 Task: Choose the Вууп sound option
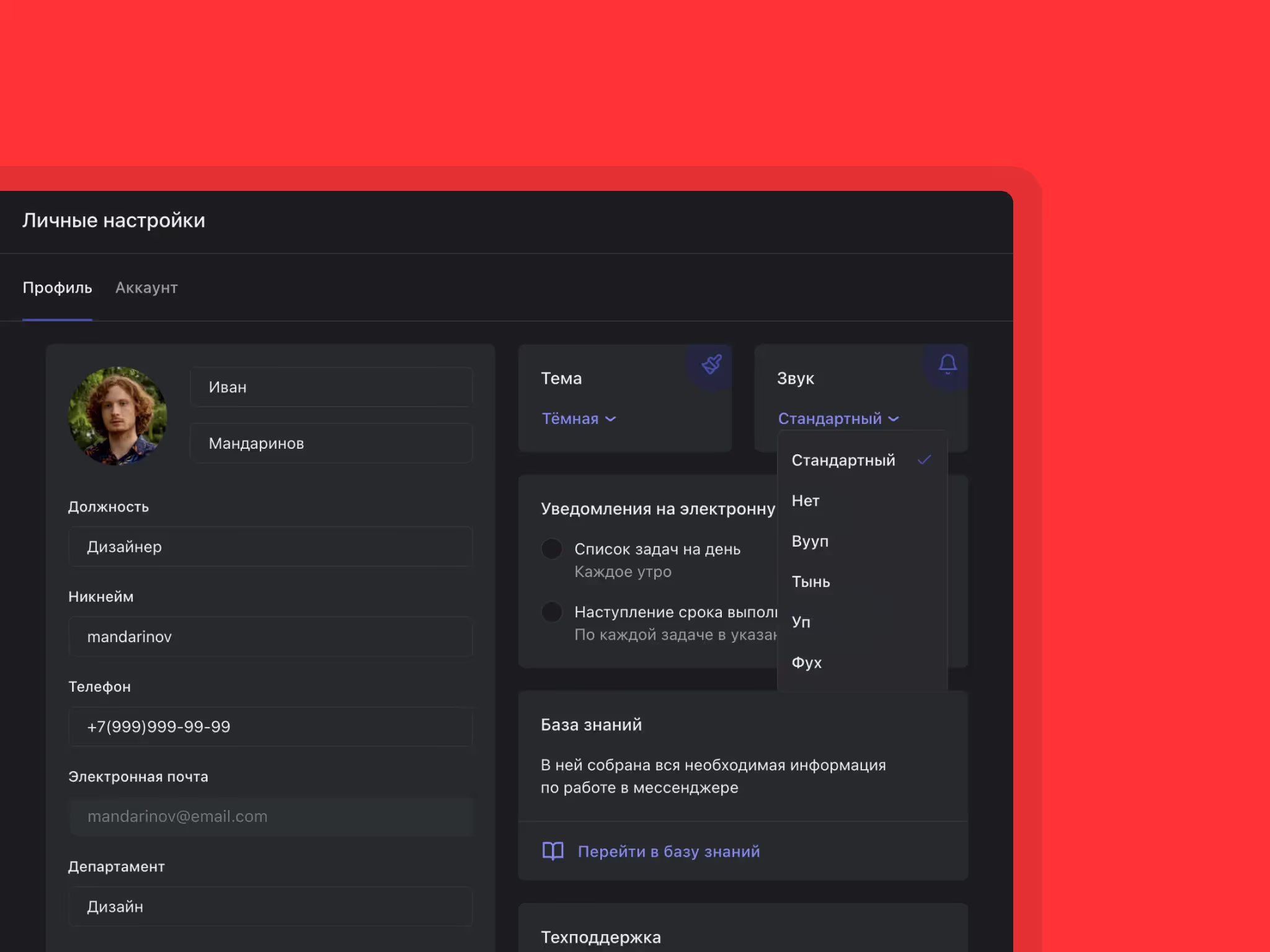(x=810, y=541)
